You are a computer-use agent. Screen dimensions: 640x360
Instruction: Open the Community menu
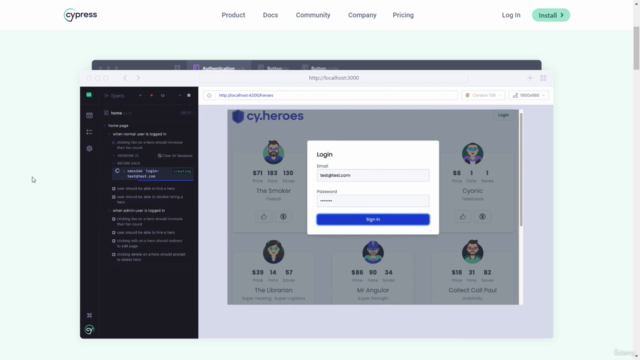click(x=313, y=15)
